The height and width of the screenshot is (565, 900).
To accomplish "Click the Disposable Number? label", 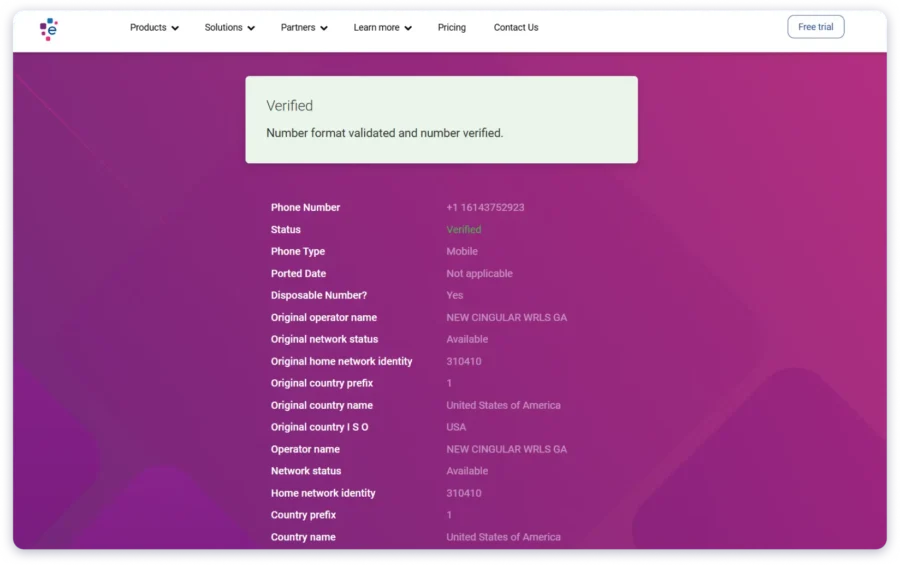I will pyautogui.click(x=319, y=295).
